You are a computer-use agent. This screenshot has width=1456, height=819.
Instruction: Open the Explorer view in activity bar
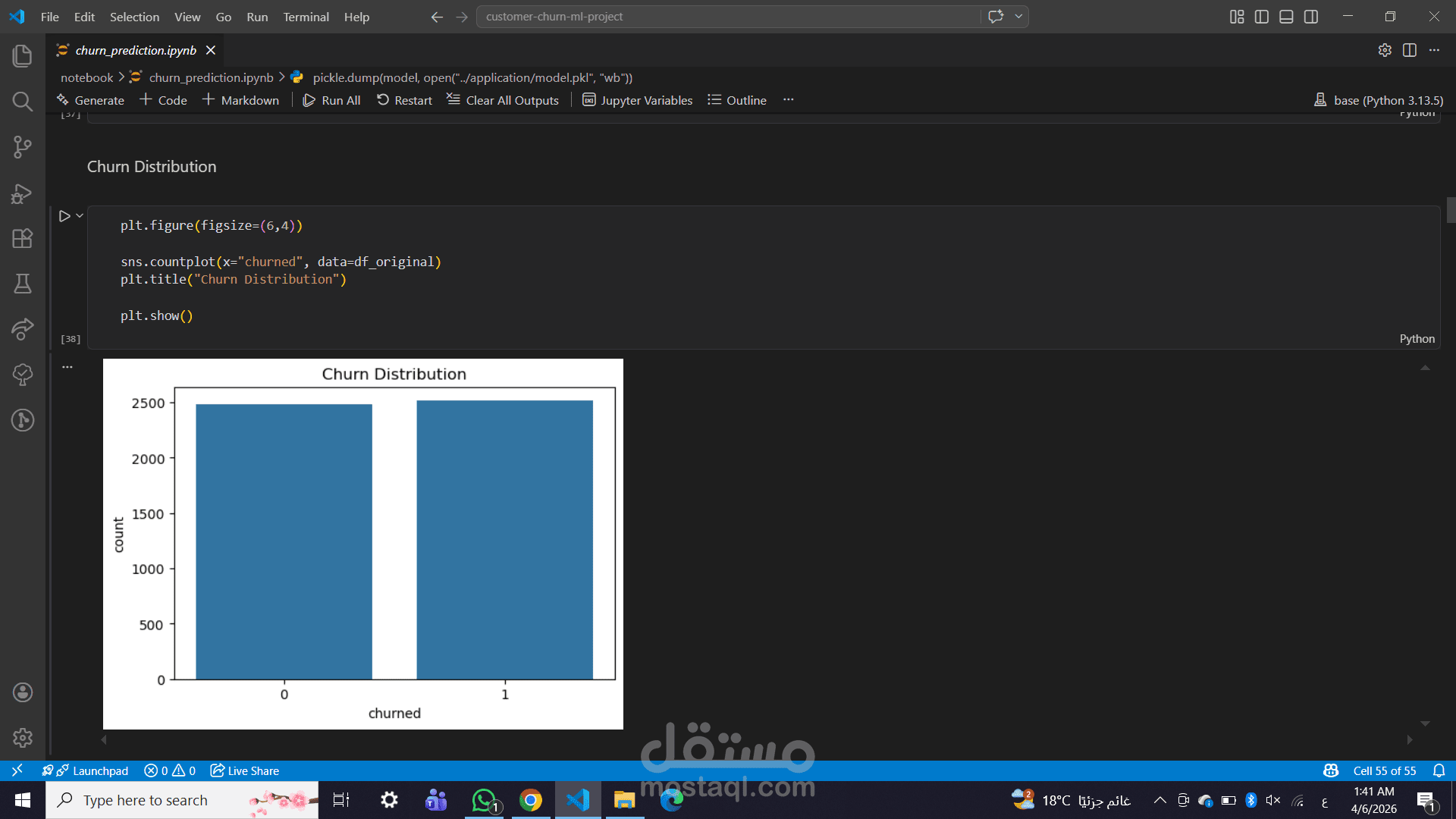(23, 56)
